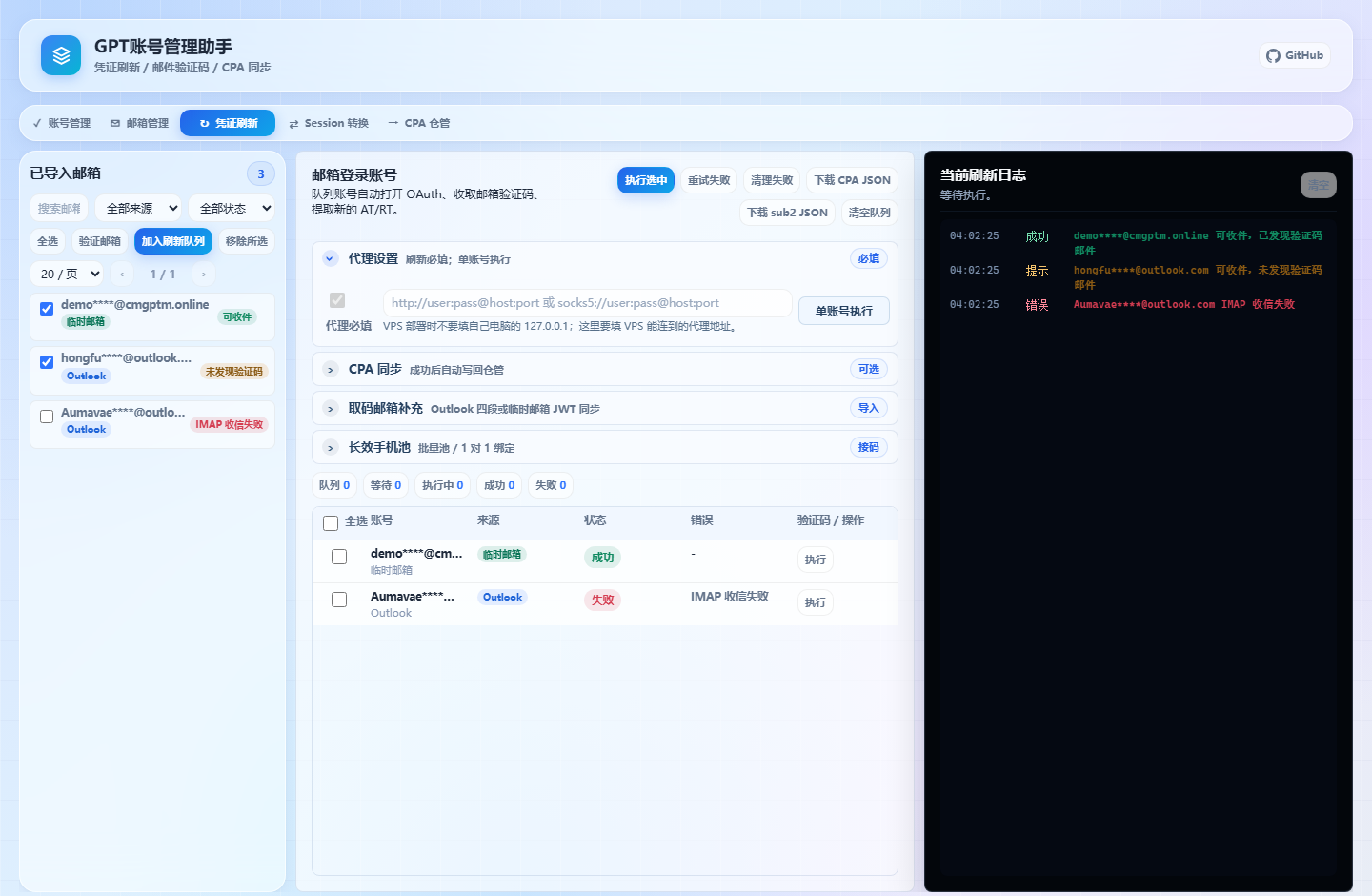Click the imported mailbox count badge 3
Image resolution: width=1372 pixels, height=896 pixels.
(x=261, y=173)
